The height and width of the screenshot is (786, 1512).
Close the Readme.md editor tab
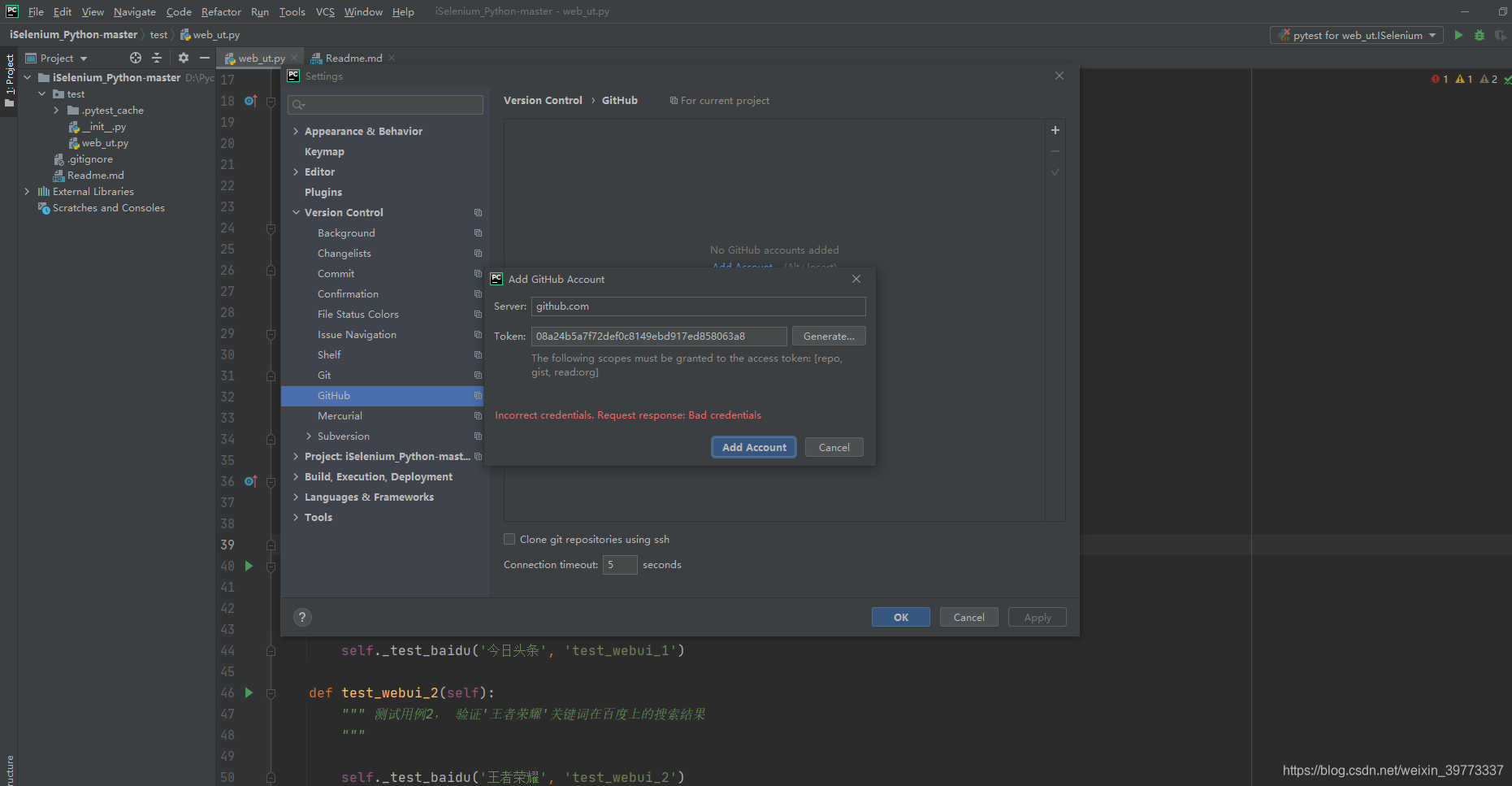click(x=392, y=58)
